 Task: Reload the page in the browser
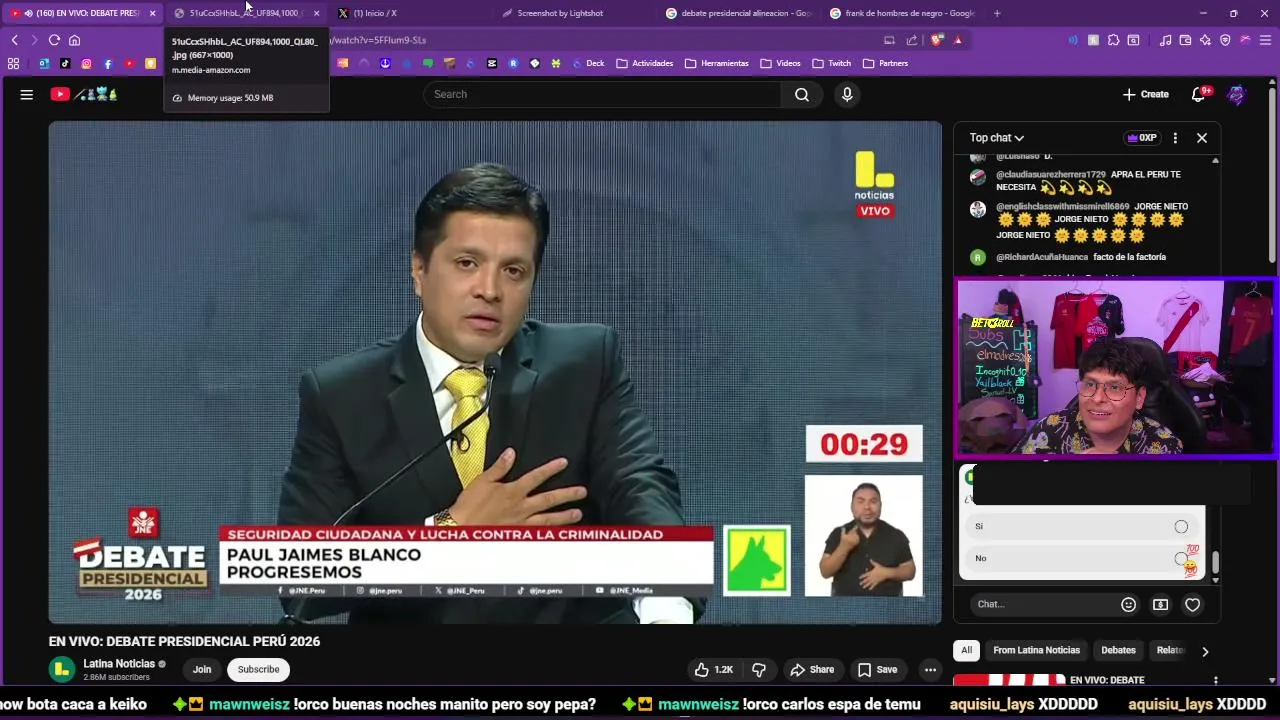[54, 40]
